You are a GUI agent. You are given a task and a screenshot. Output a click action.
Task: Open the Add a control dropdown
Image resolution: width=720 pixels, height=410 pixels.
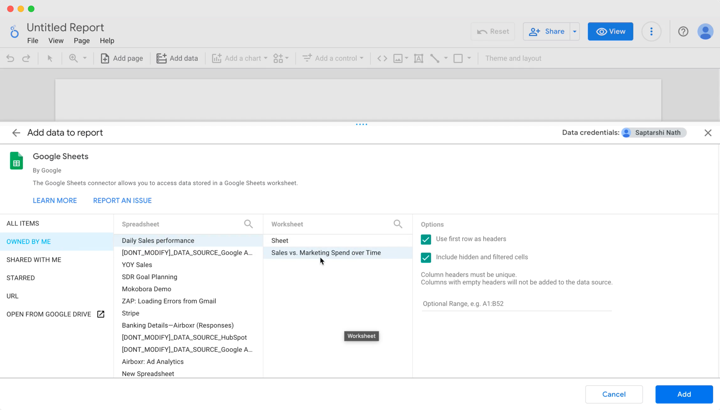tap(333, 58)
